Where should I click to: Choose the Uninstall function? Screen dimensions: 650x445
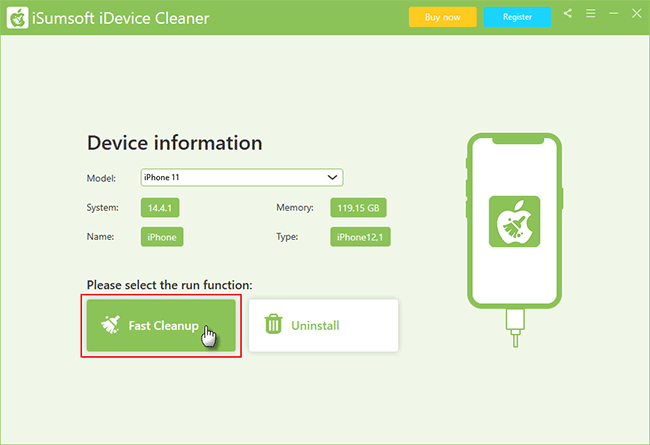[x=323, y=326]
